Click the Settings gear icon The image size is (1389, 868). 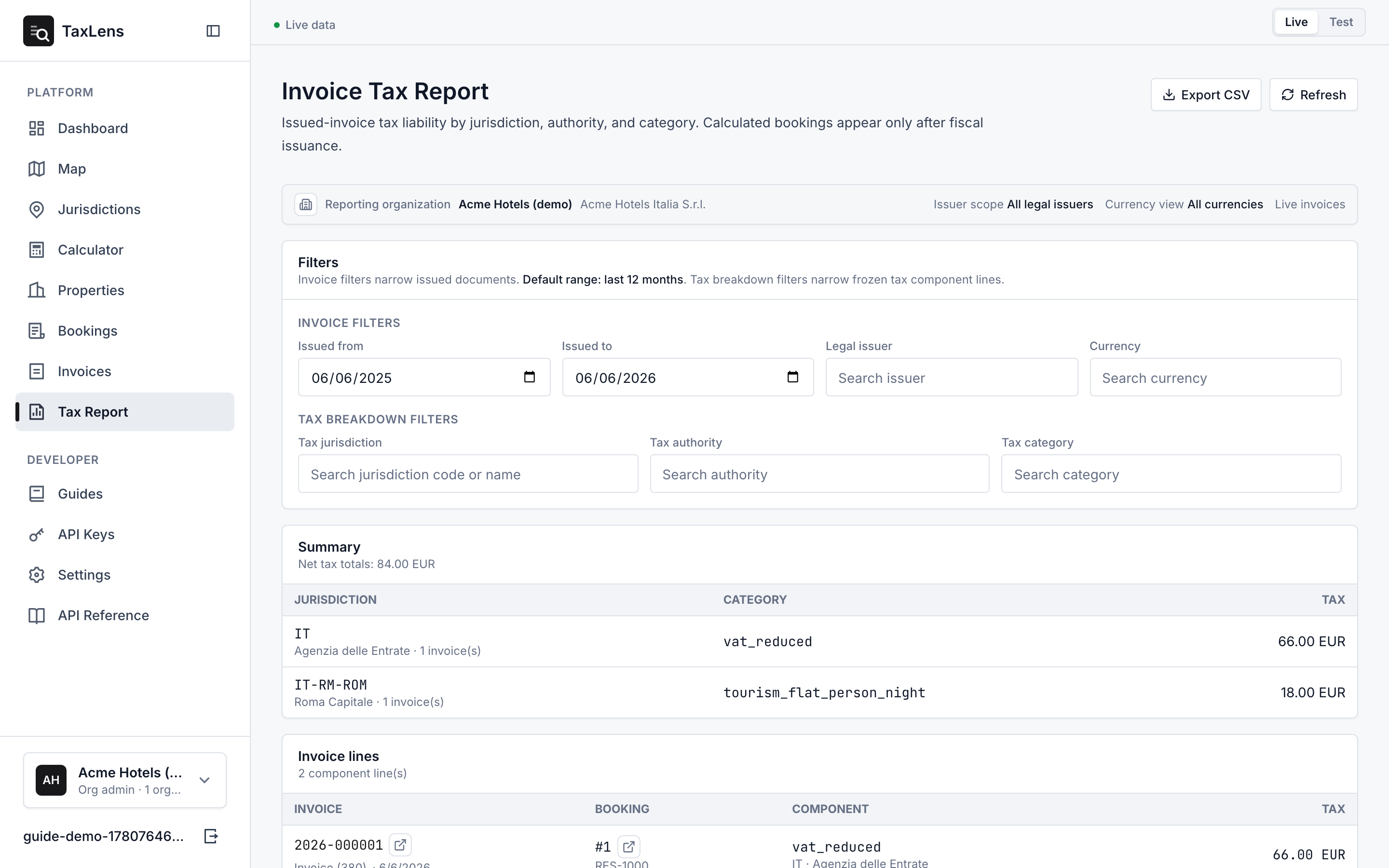pos(37,575)
